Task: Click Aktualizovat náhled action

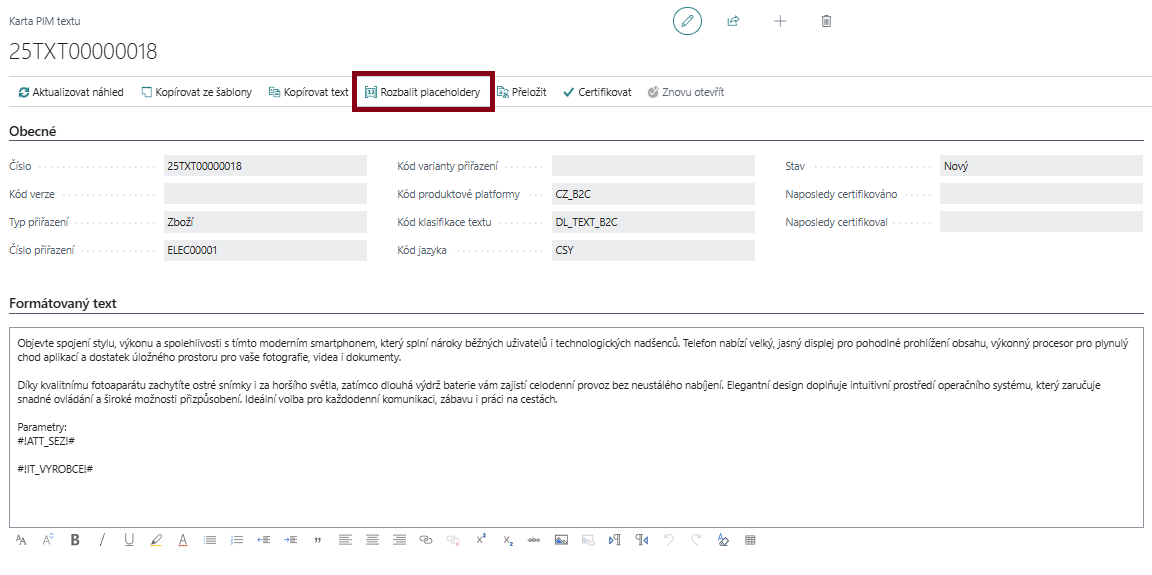Action: (x=71, y=92)
